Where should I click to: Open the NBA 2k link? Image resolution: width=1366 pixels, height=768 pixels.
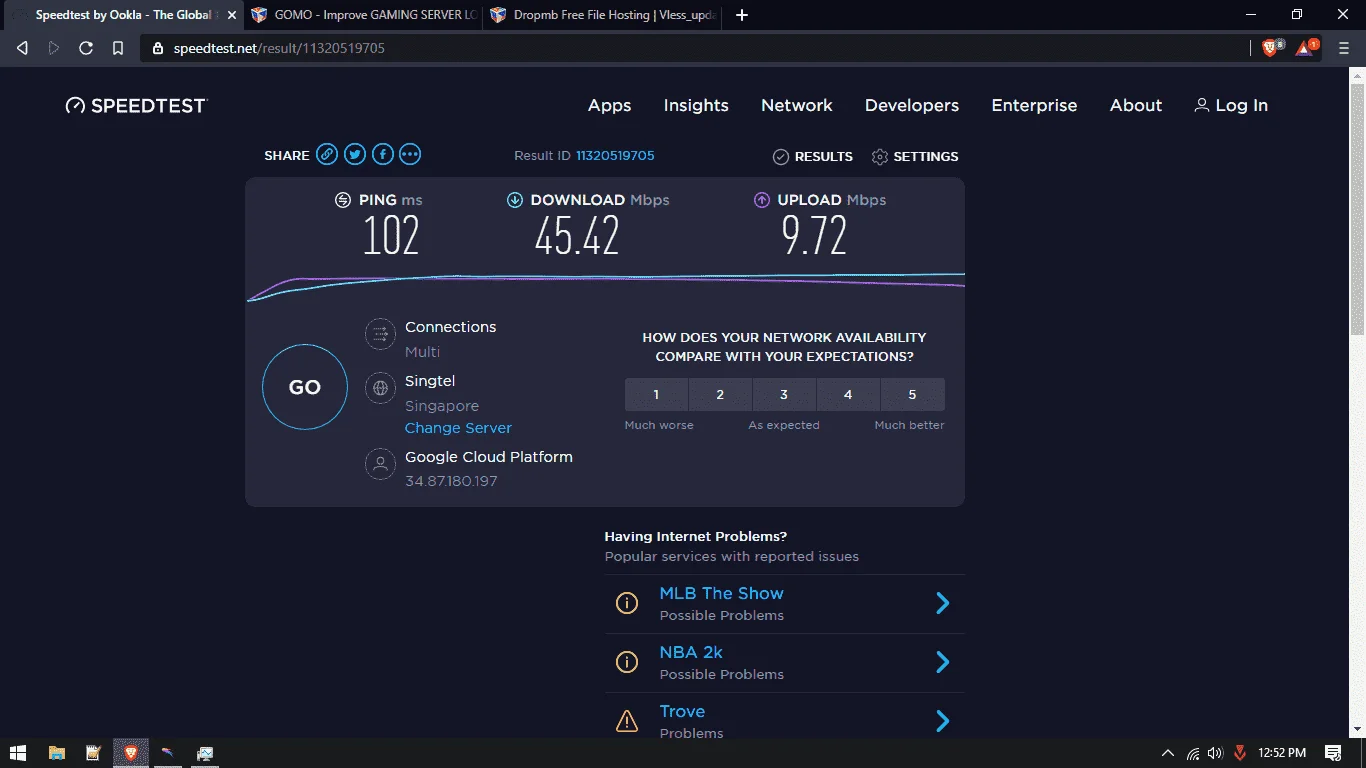tap(691, 652)
